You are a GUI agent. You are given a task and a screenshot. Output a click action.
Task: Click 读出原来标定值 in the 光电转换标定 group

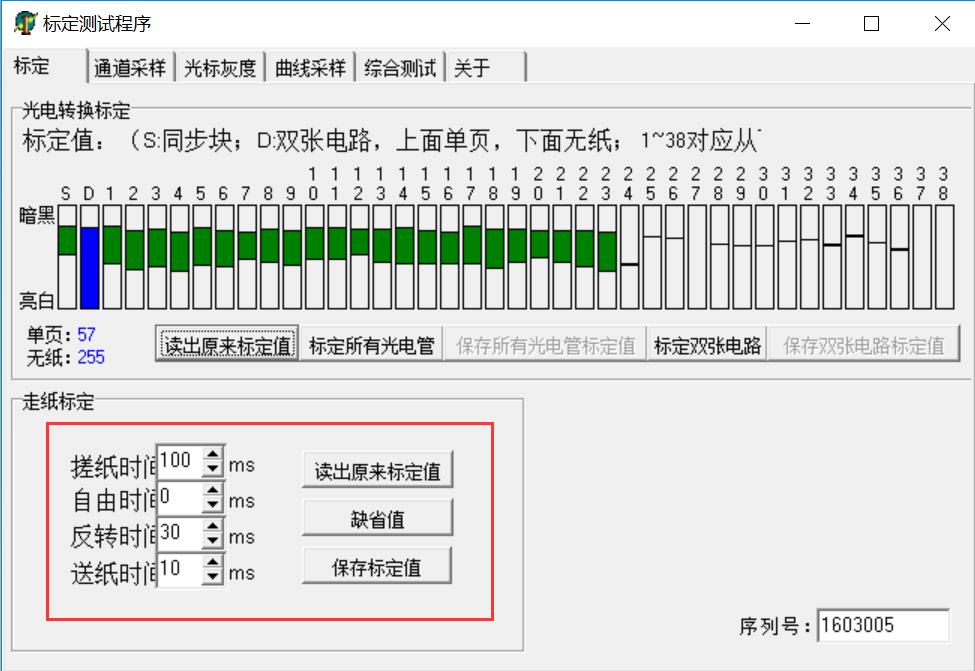point(228,346)
